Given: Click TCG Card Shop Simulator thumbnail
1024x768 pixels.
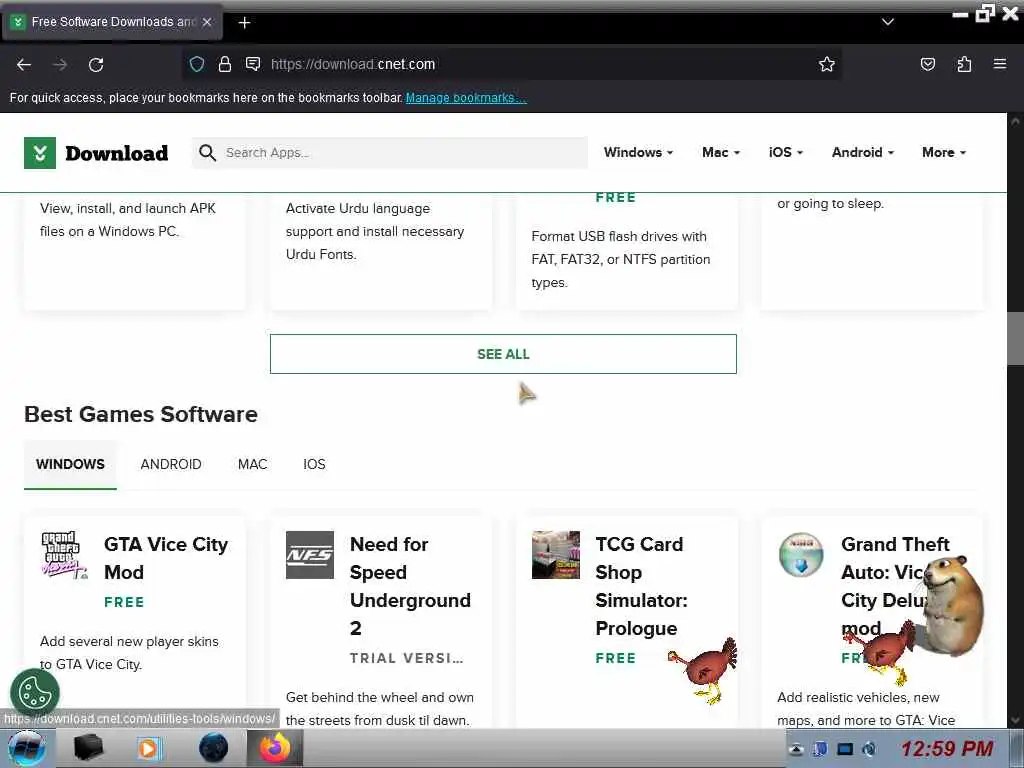Looking at the screenshot, I should pyautogui.click(x=556, y=555).
